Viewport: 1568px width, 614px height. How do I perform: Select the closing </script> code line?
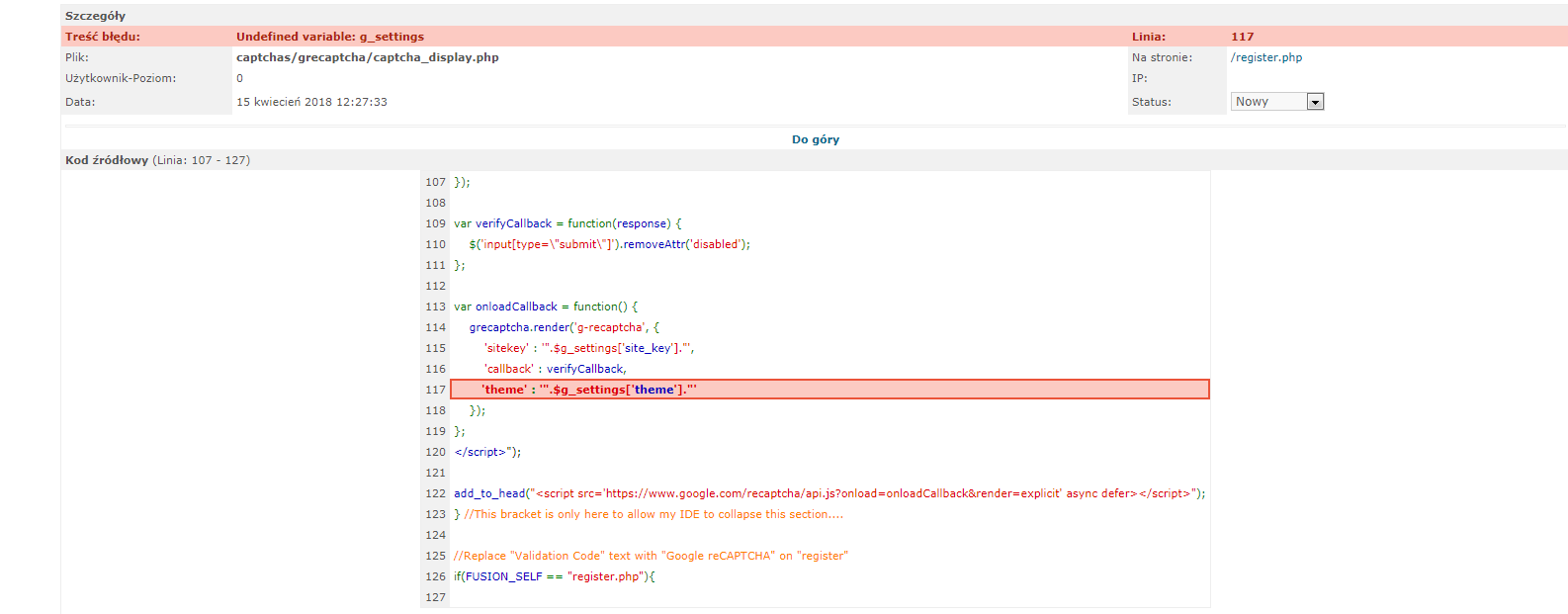487,452
